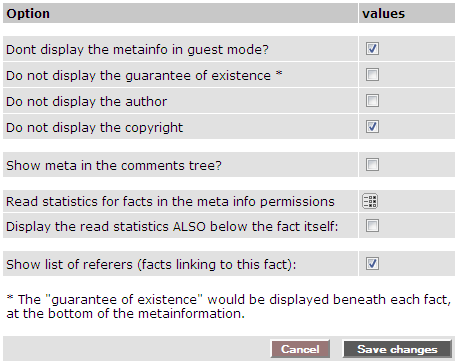Check 'Show meta in the comments tree?' box
Image resolution: width=459 pixels, height=364 pixels.
click(372, 165)
